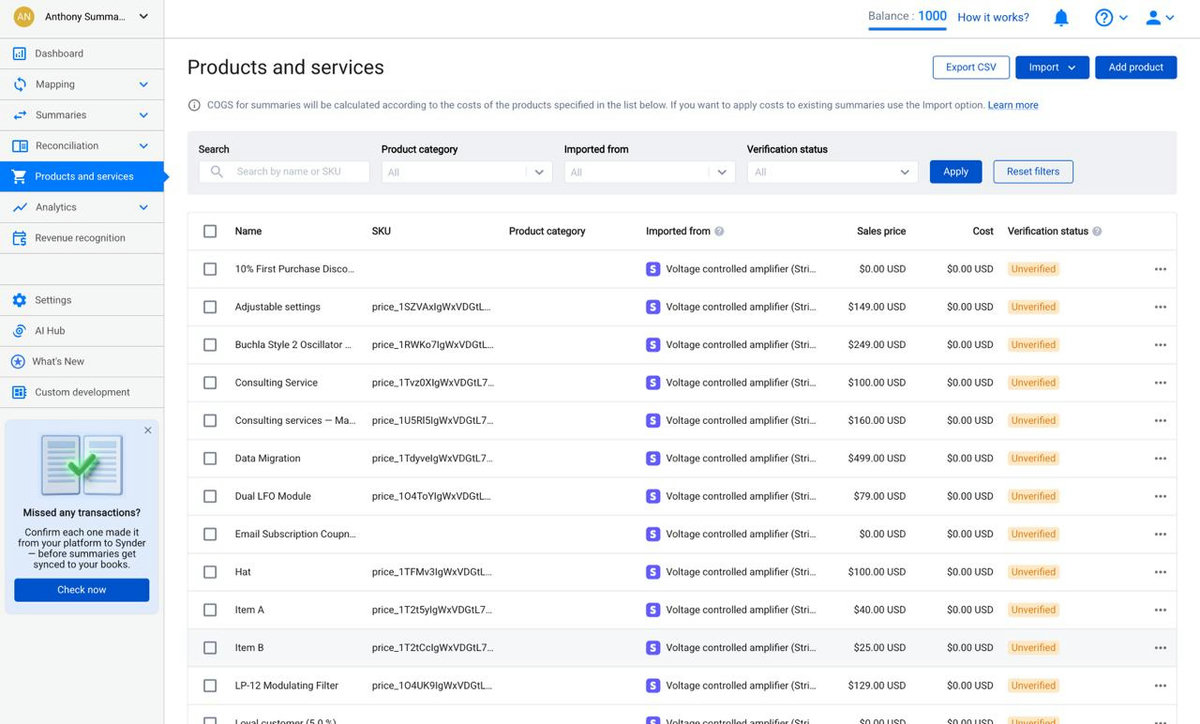Click the Balance 1000 indicator

click(x=907, y=16)
